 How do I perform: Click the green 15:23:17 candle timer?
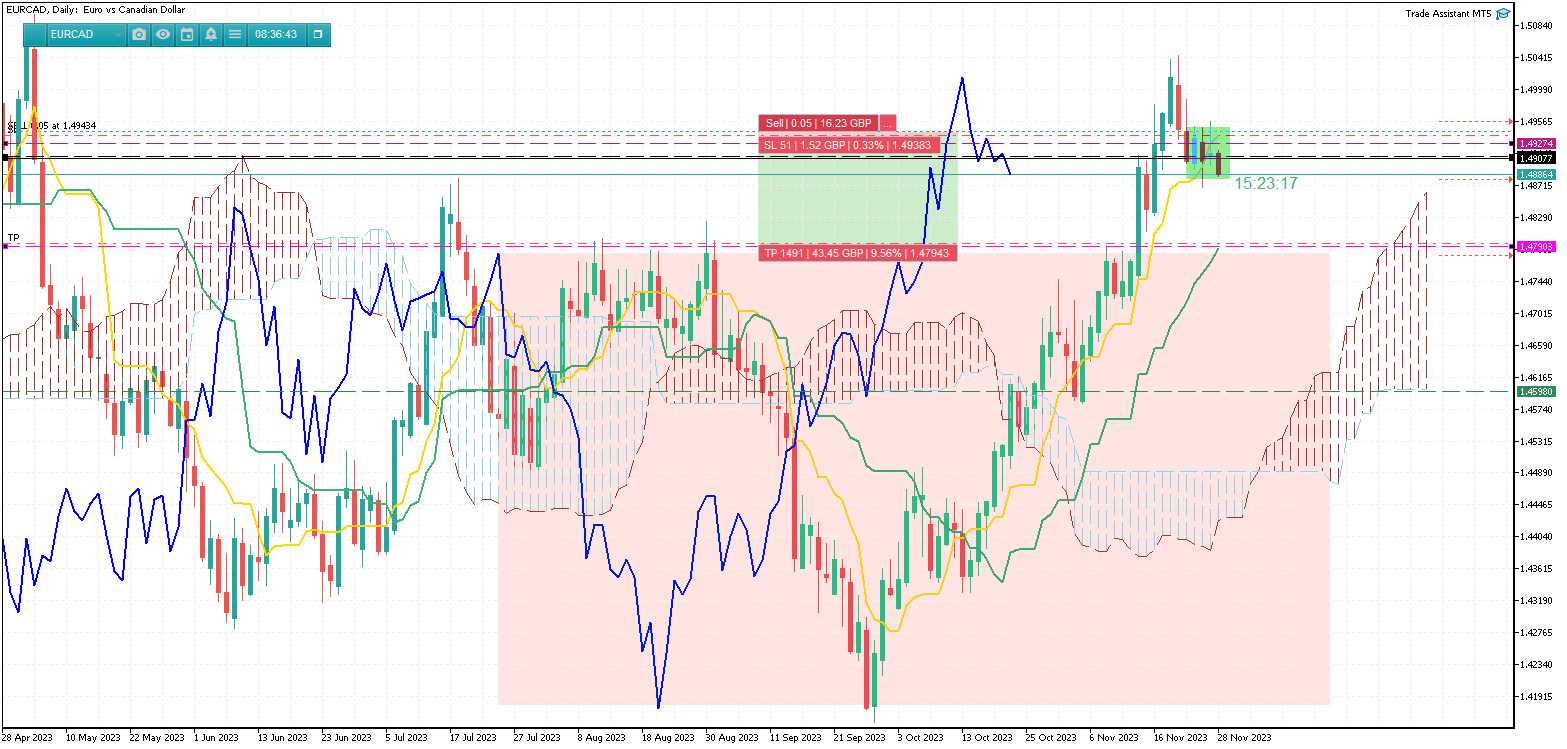[1266, 184]
